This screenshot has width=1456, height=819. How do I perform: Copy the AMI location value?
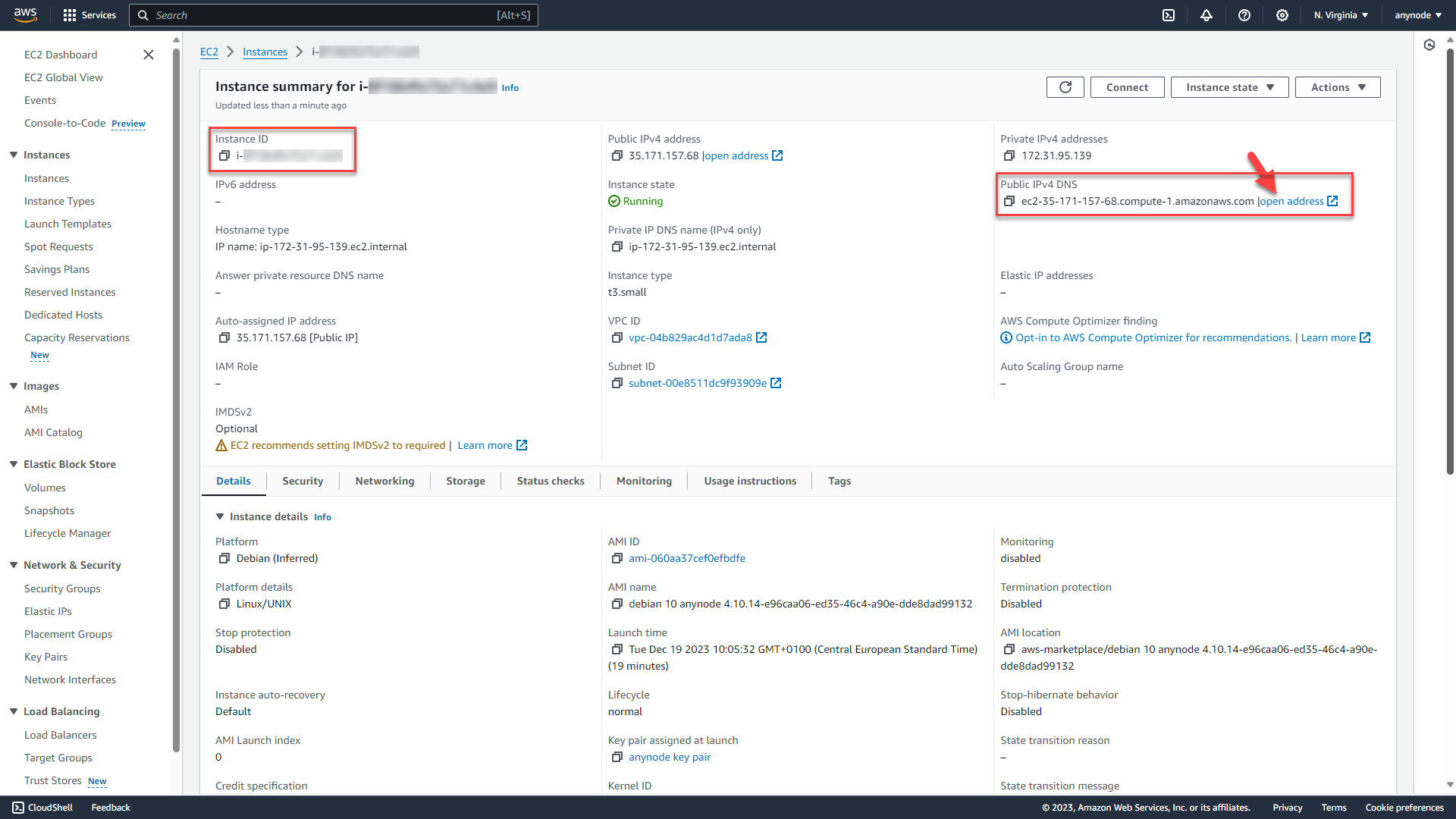[1009, 649]
